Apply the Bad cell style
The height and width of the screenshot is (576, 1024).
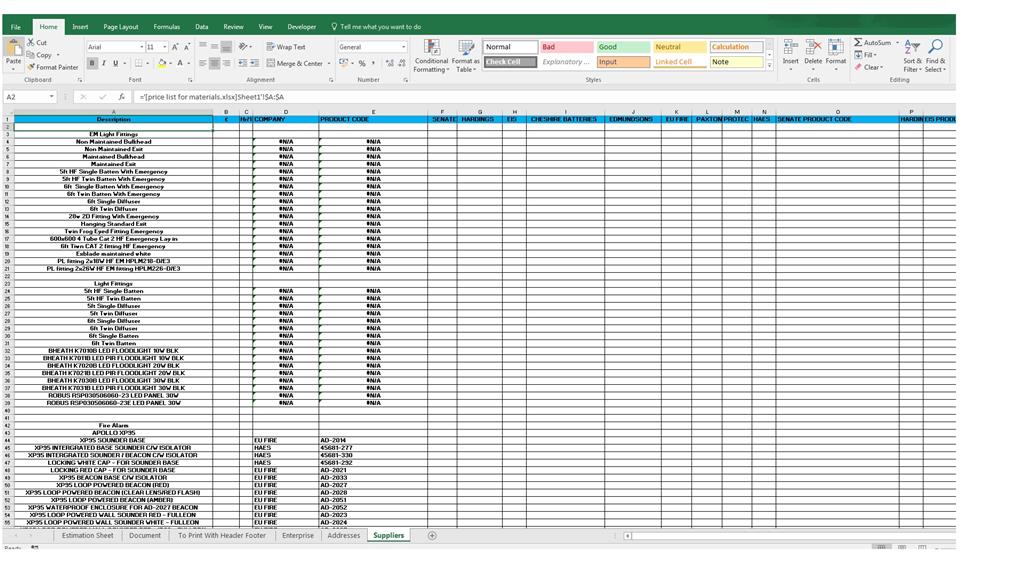click(567, 47)
